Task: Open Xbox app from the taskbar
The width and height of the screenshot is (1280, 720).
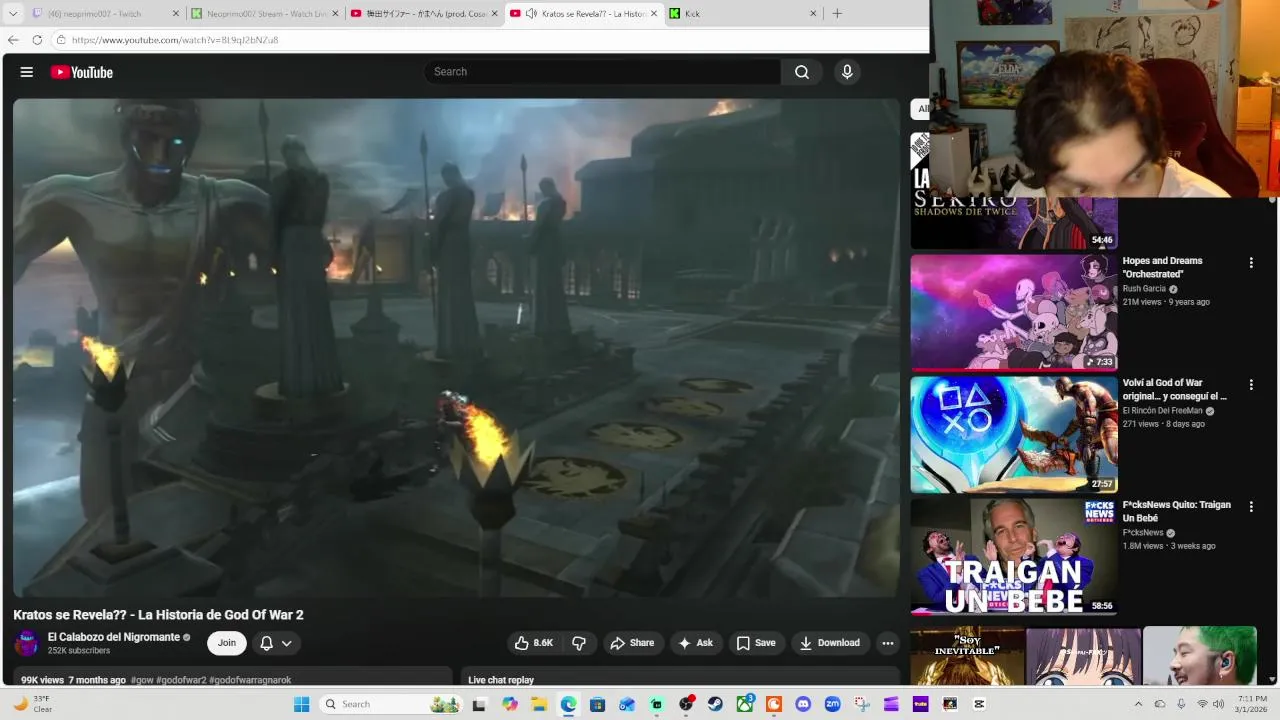Action: pyautogui.click(x=744, y=704)
